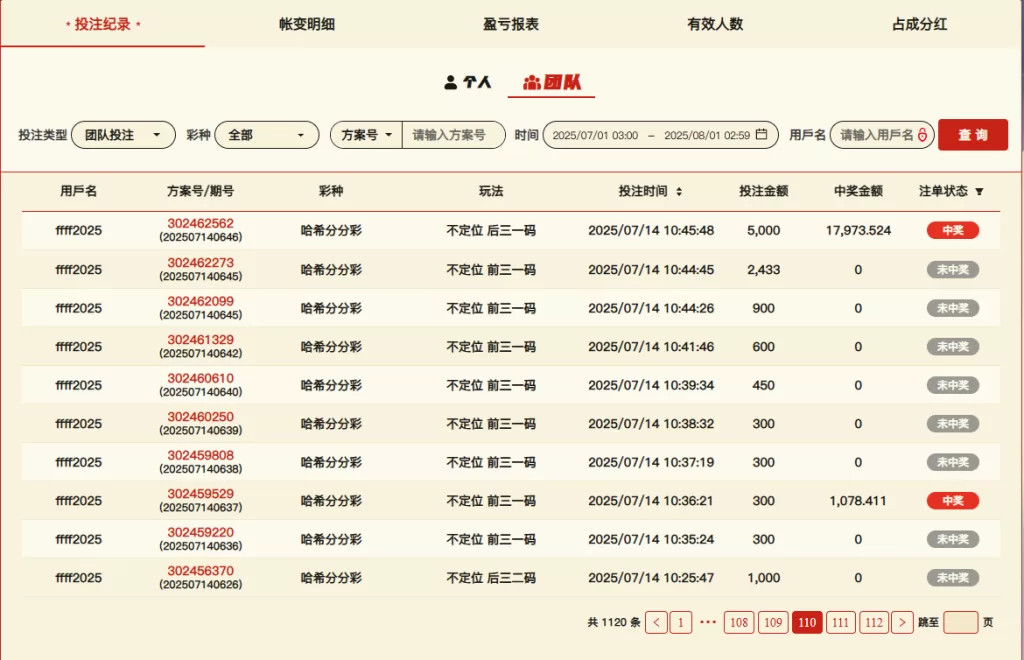This screenshot has width=1024, height=660.
Task: Select current page 110
Action: tap(807, 622)
